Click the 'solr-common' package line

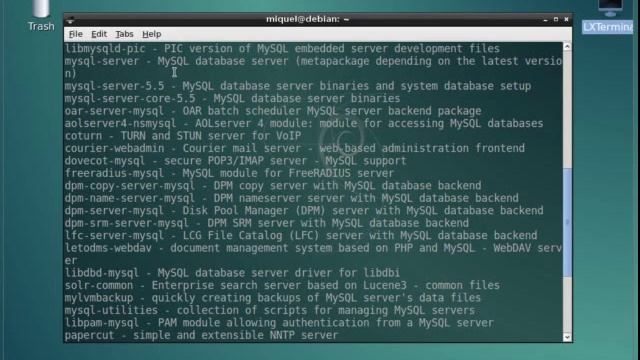coord(282,285)
